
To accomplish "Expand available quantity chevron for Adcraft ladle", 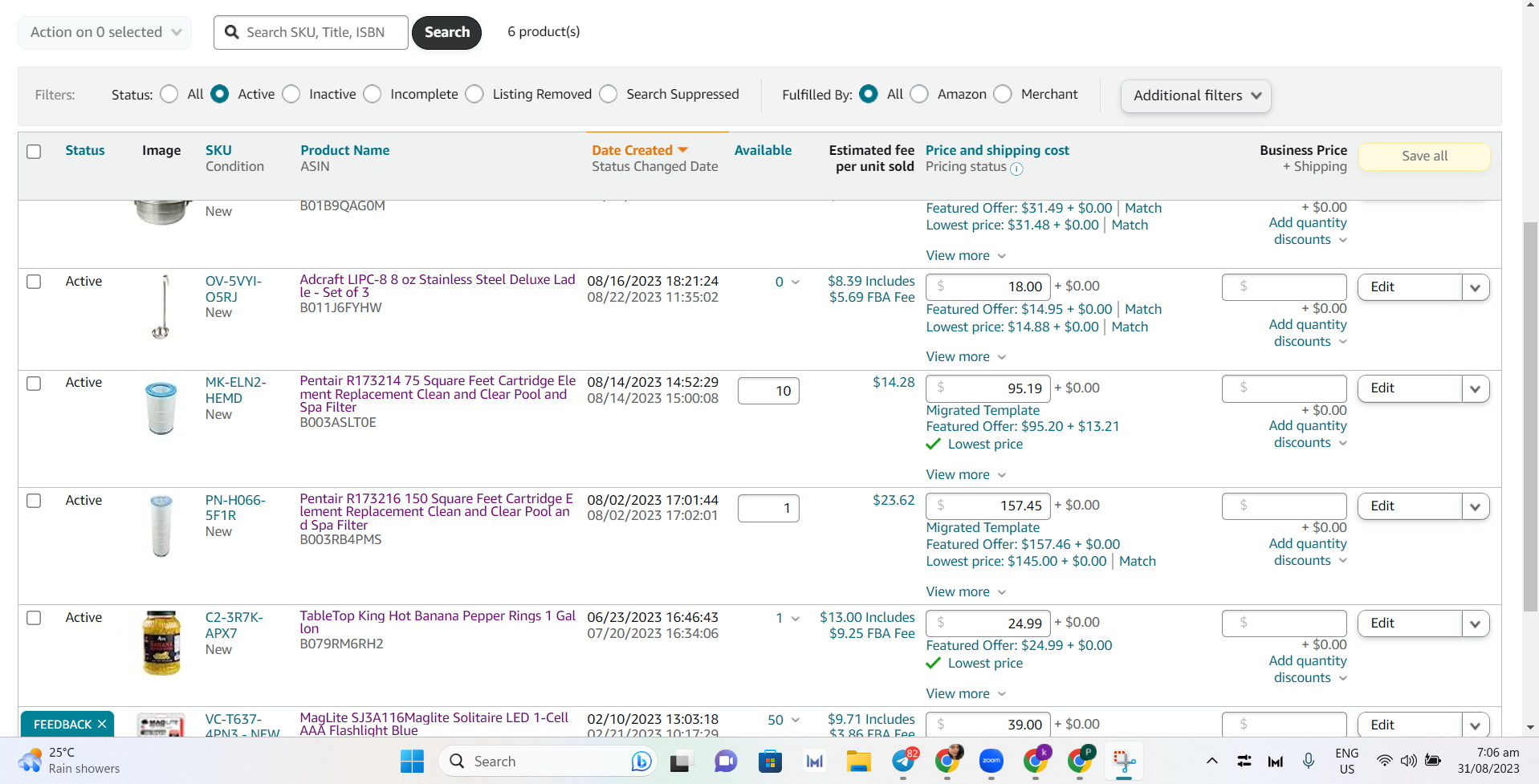I will pos(796,282).
